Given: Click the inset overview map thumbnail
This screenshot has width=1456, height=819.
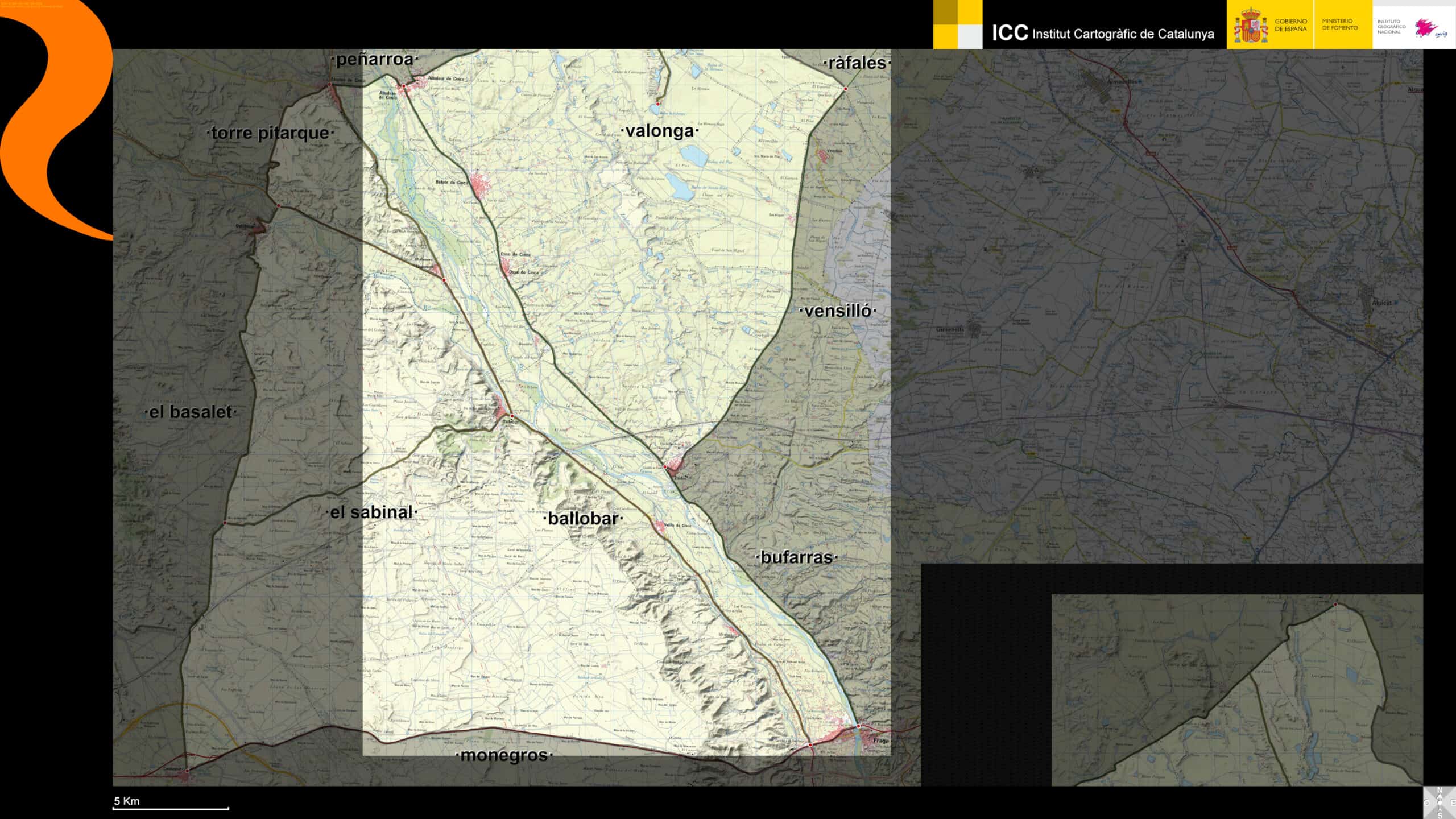Looking at the screenshot, I should point(1237,690).
